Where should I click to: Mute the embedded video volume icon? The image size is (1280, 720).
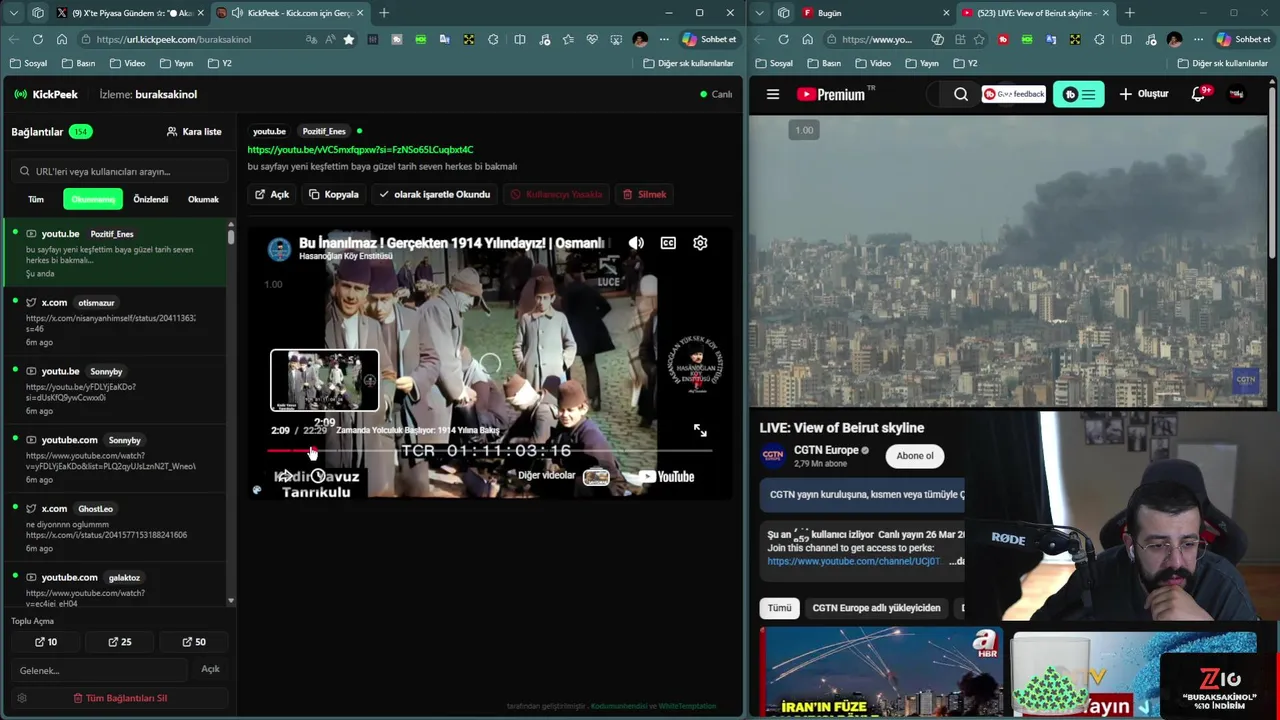click(636, 243)
